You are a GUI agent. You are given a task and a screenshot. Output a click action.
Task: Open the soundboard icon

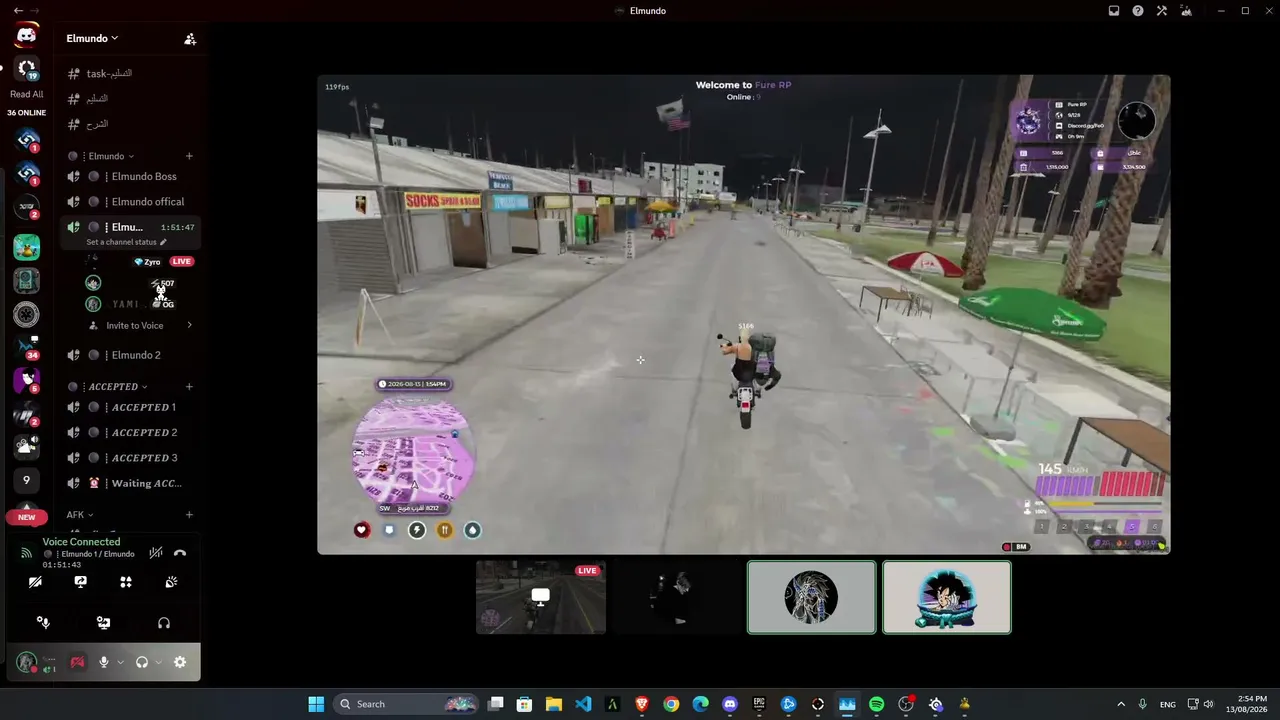point(171,582)
